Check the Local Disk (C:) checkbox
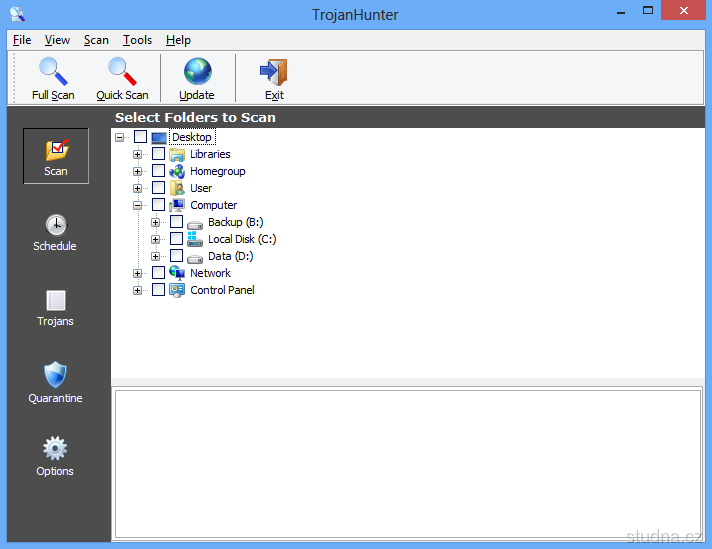 coord(177,239)
